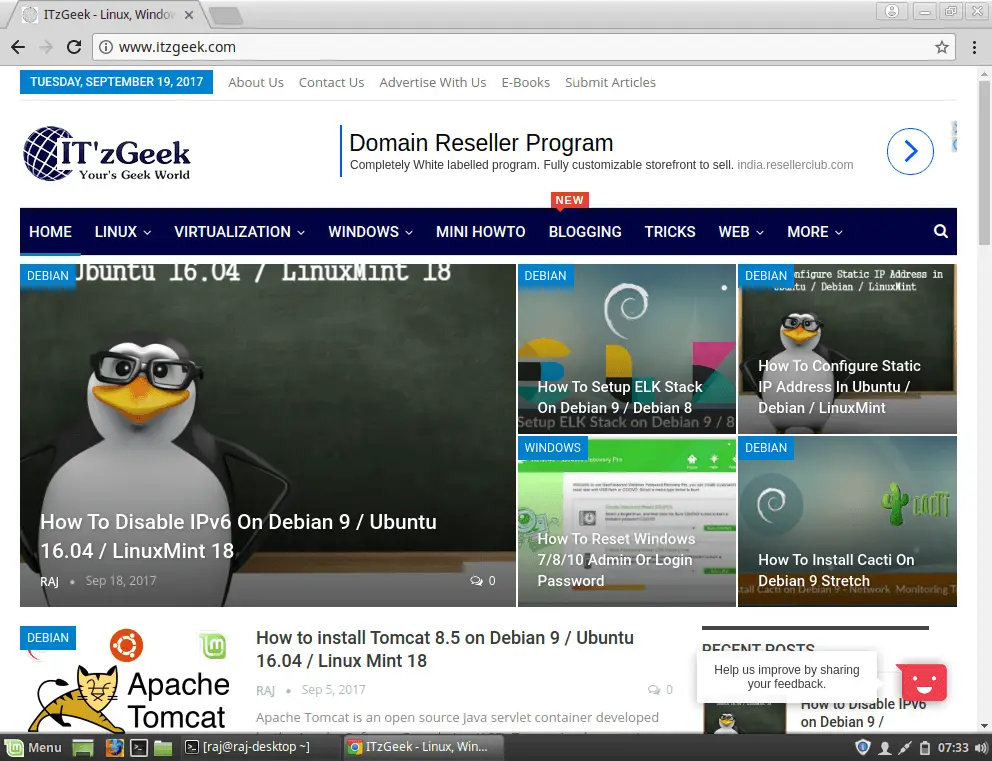992x761 pixels.
Task: Open the Chrome user profile icon
Action: pyautogui.click(x=892, y=11)
